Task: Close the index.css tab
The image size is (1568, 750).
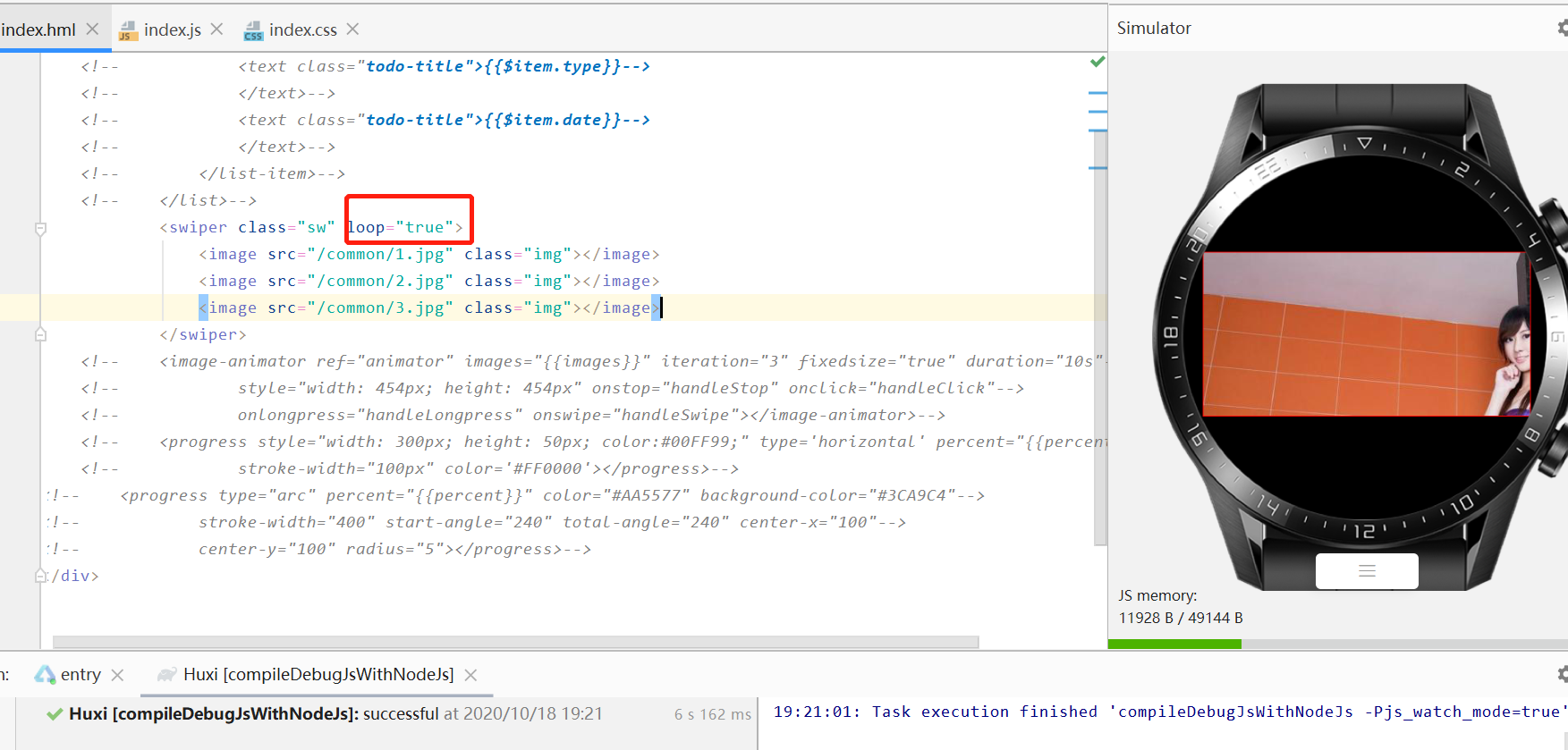Action: pyautogui.click(x=352, y=29)
